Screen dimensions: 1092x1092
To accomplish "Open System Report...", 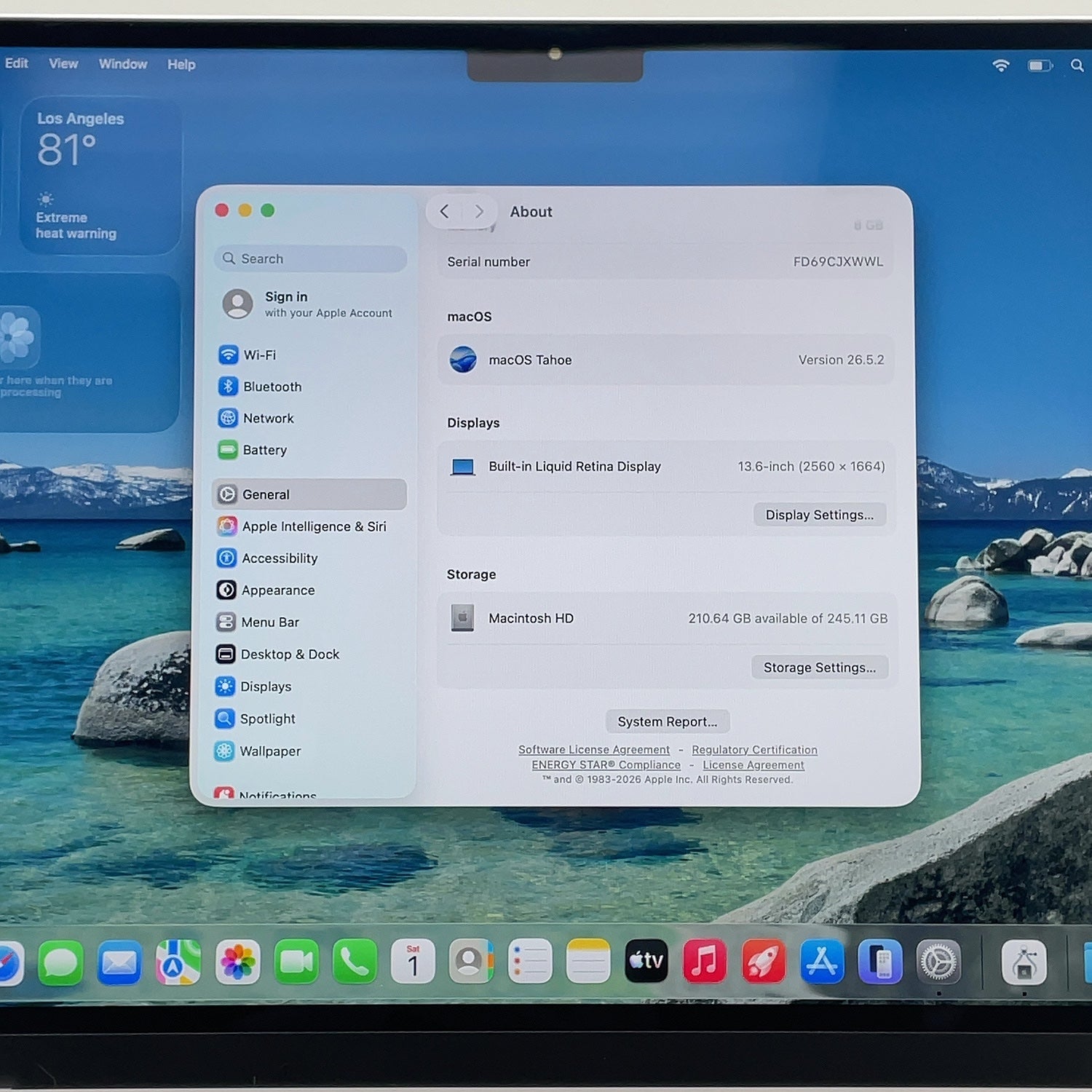I will 668,721.
